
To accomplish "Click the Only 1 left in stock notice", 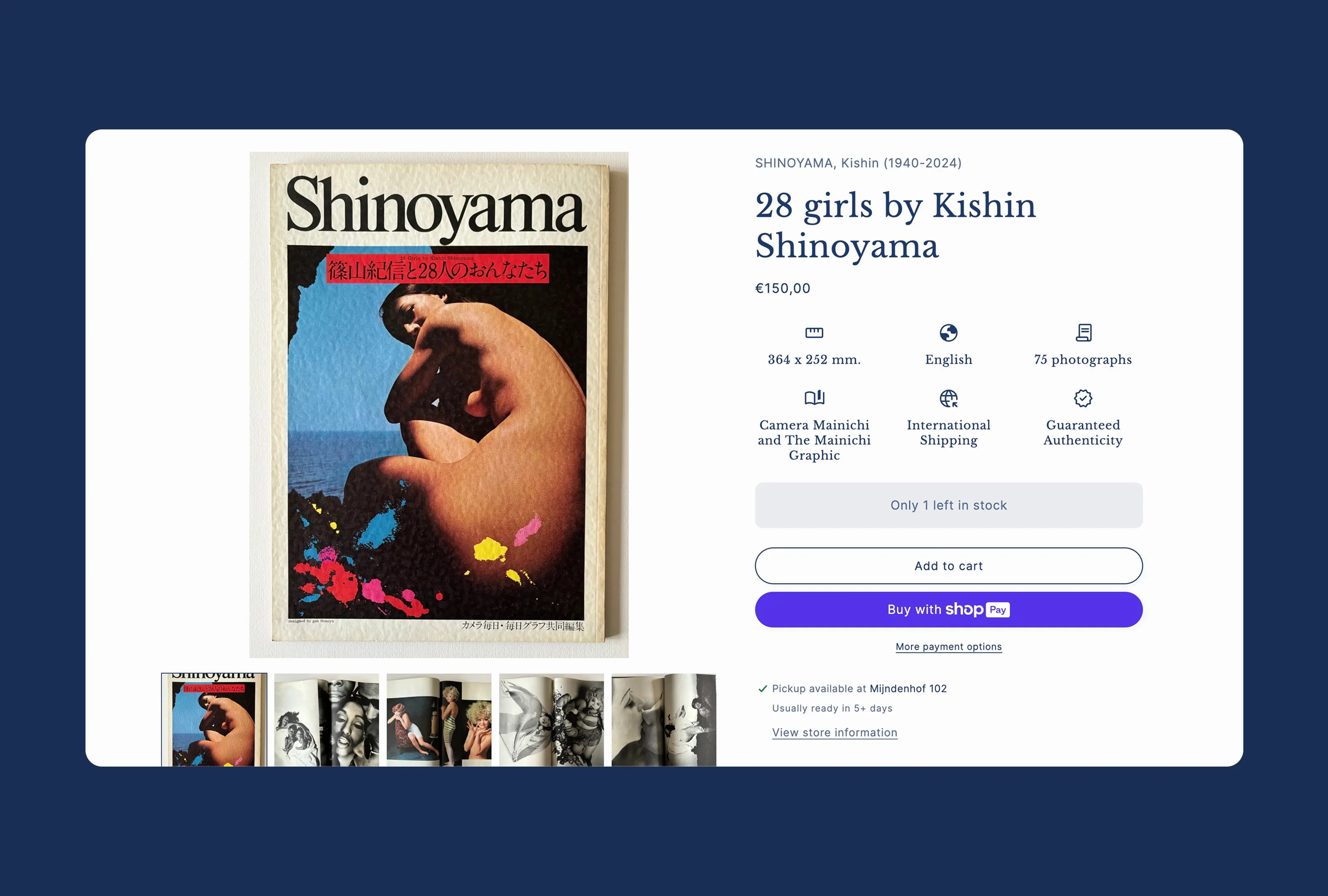I will (x=949, y=505).
